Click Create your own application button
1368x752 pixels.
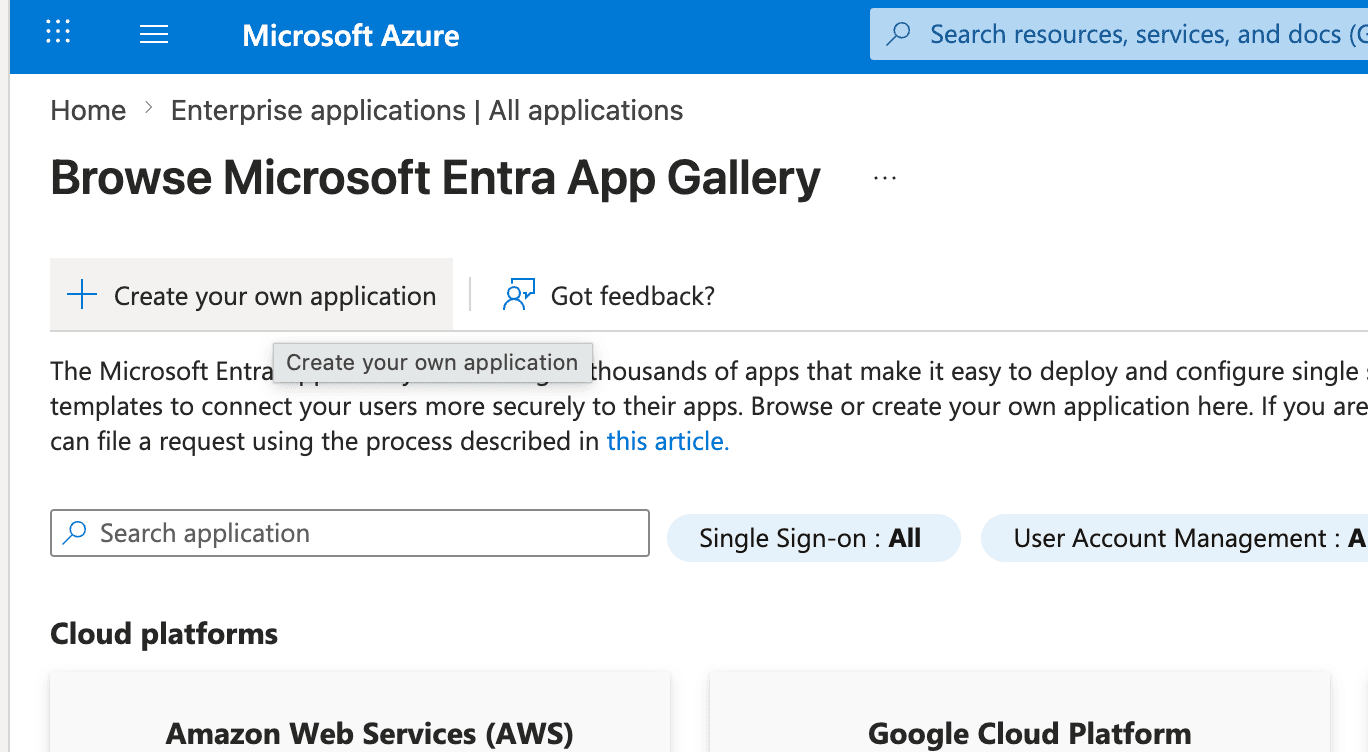(251, 295)
